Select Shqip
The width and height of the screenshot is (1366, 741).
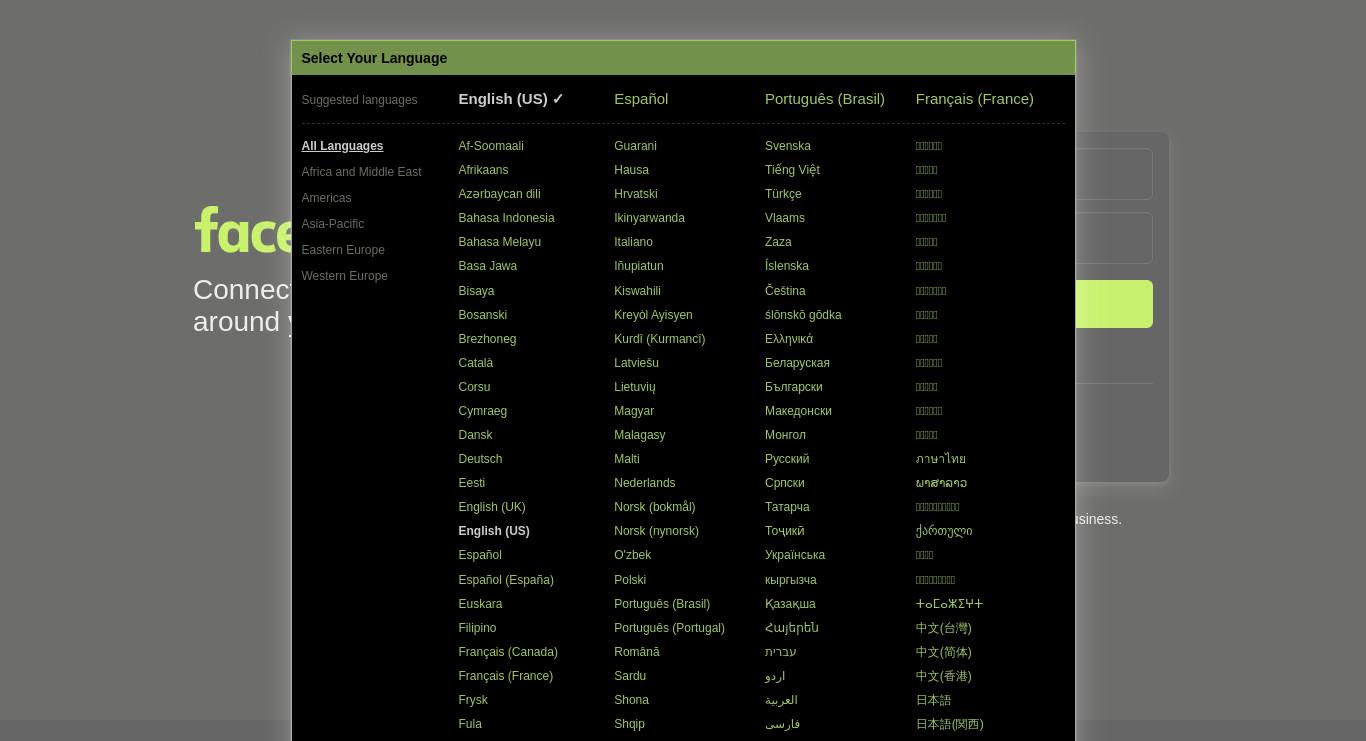629,724
